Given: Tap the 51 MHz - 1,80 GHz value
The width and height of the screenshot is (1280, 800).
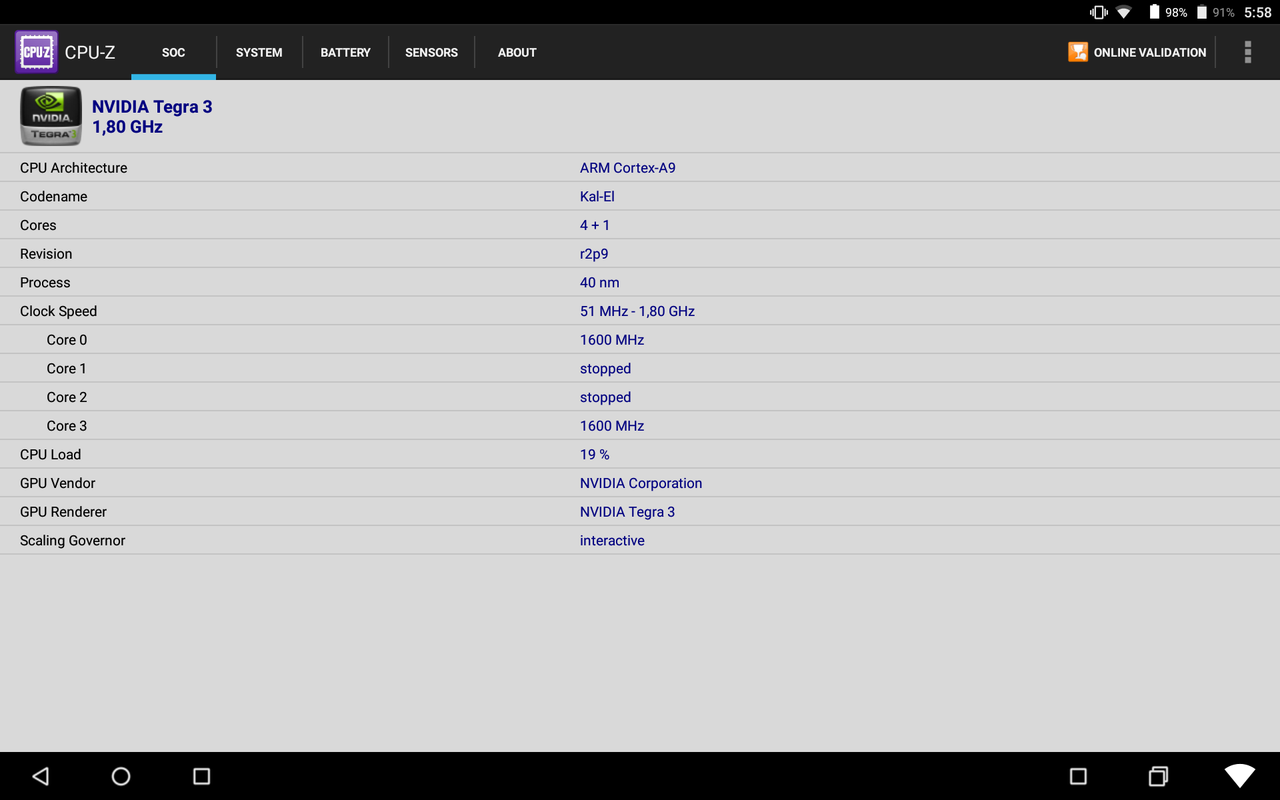Looking at the screenshot, I should tap(637, 311).
